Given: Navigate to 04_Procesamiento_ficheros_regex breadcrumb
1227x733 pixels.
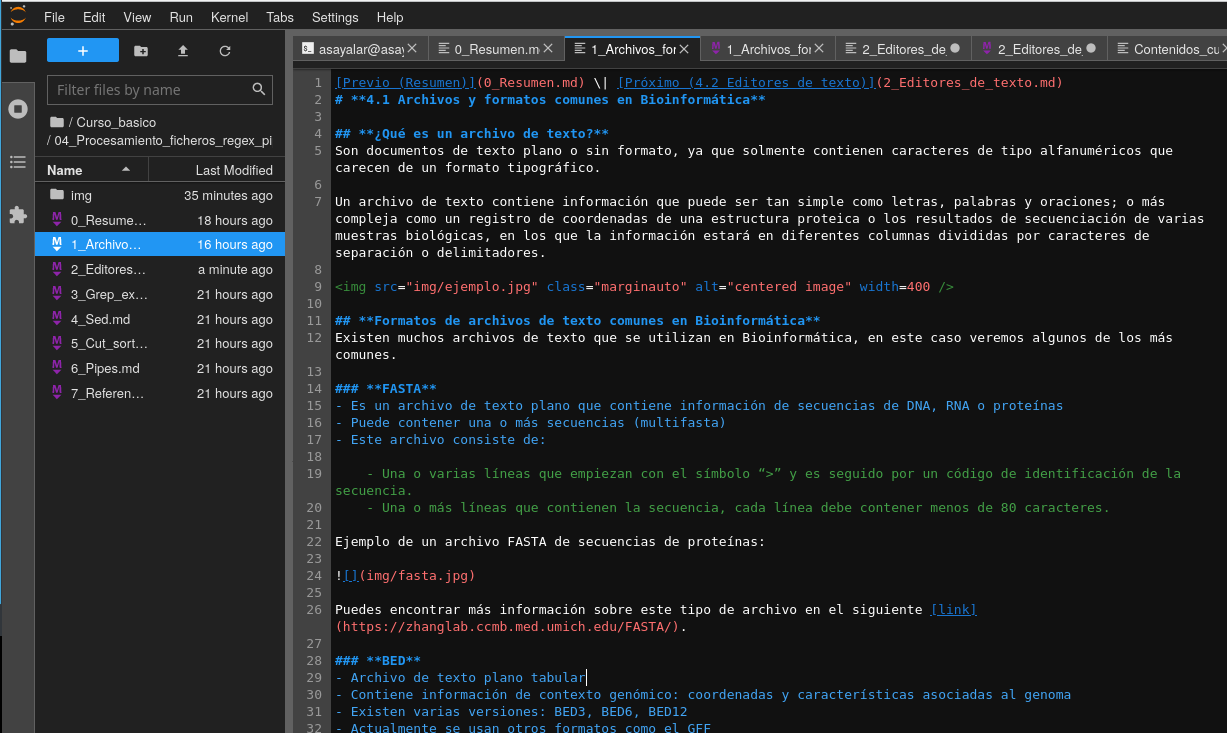Looking at the screenshot, I should click(x=163, y=141).
